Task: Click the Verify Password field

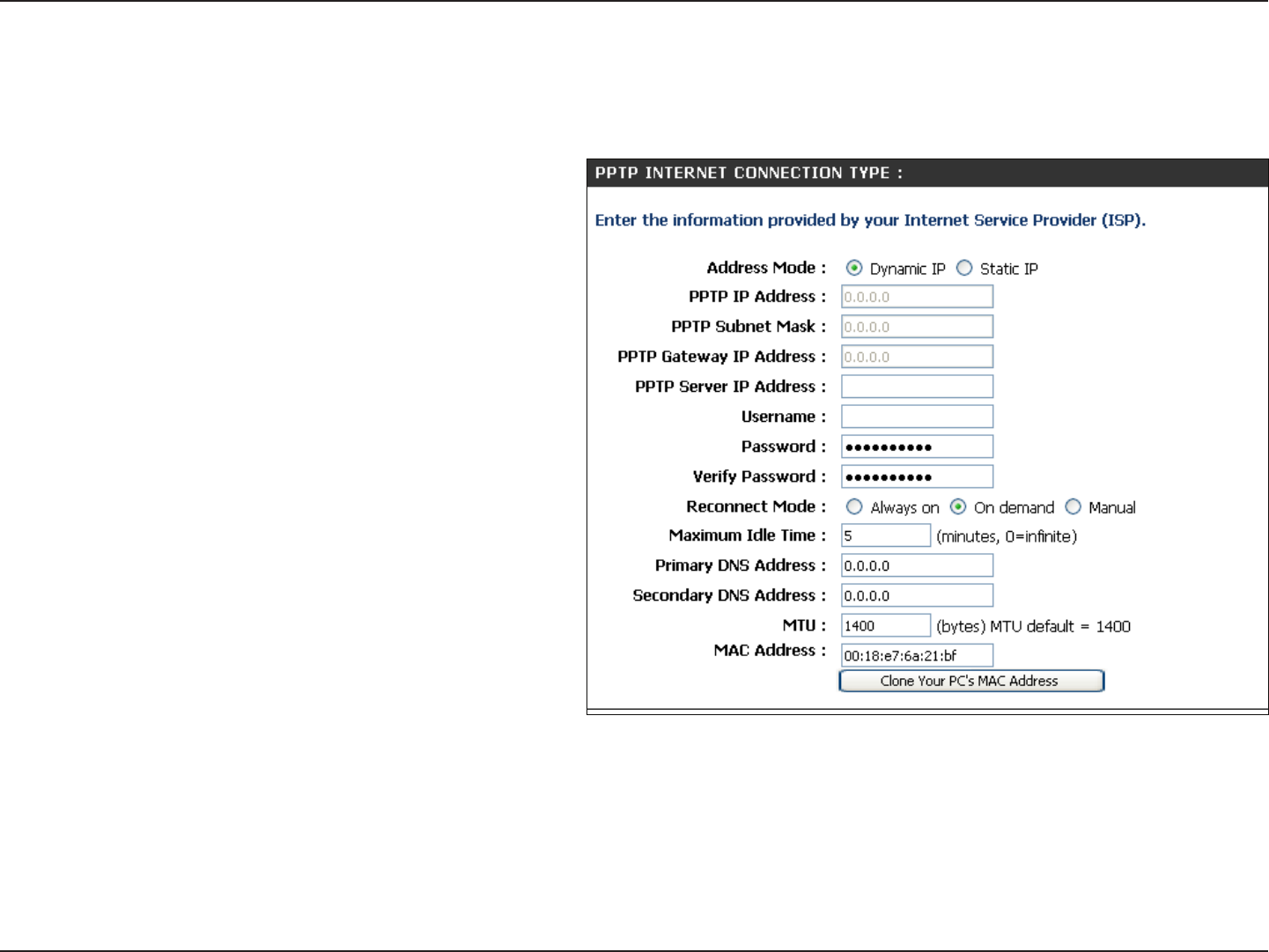Action: click(x=917, y=476)
